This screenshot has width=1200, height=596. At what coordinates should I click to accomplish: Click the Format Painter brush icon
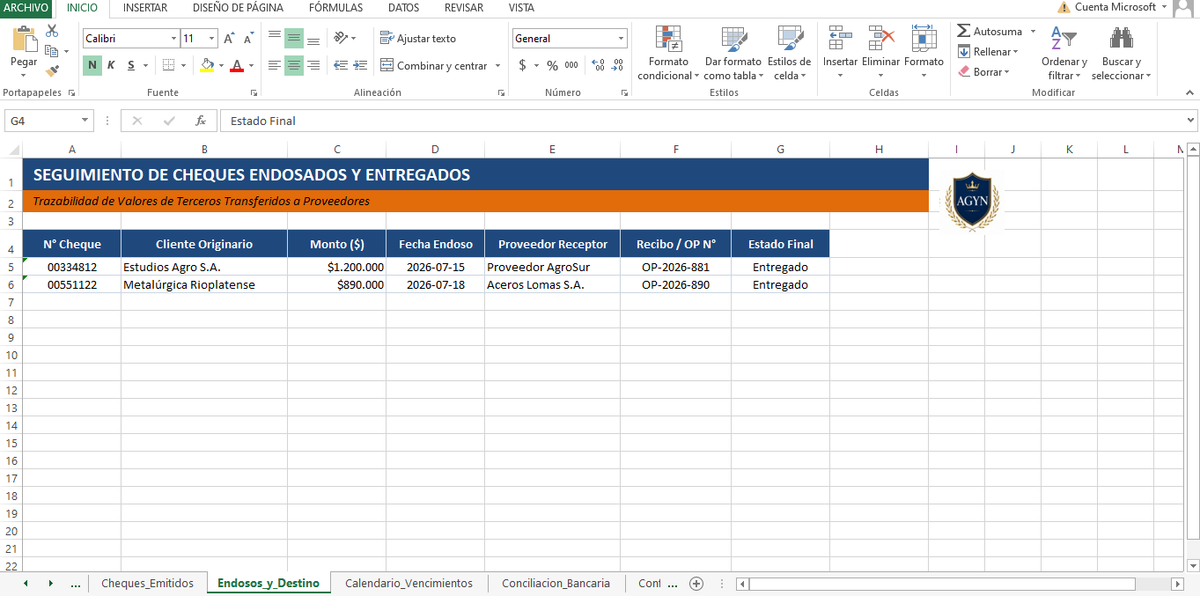(x=52, y=69)
